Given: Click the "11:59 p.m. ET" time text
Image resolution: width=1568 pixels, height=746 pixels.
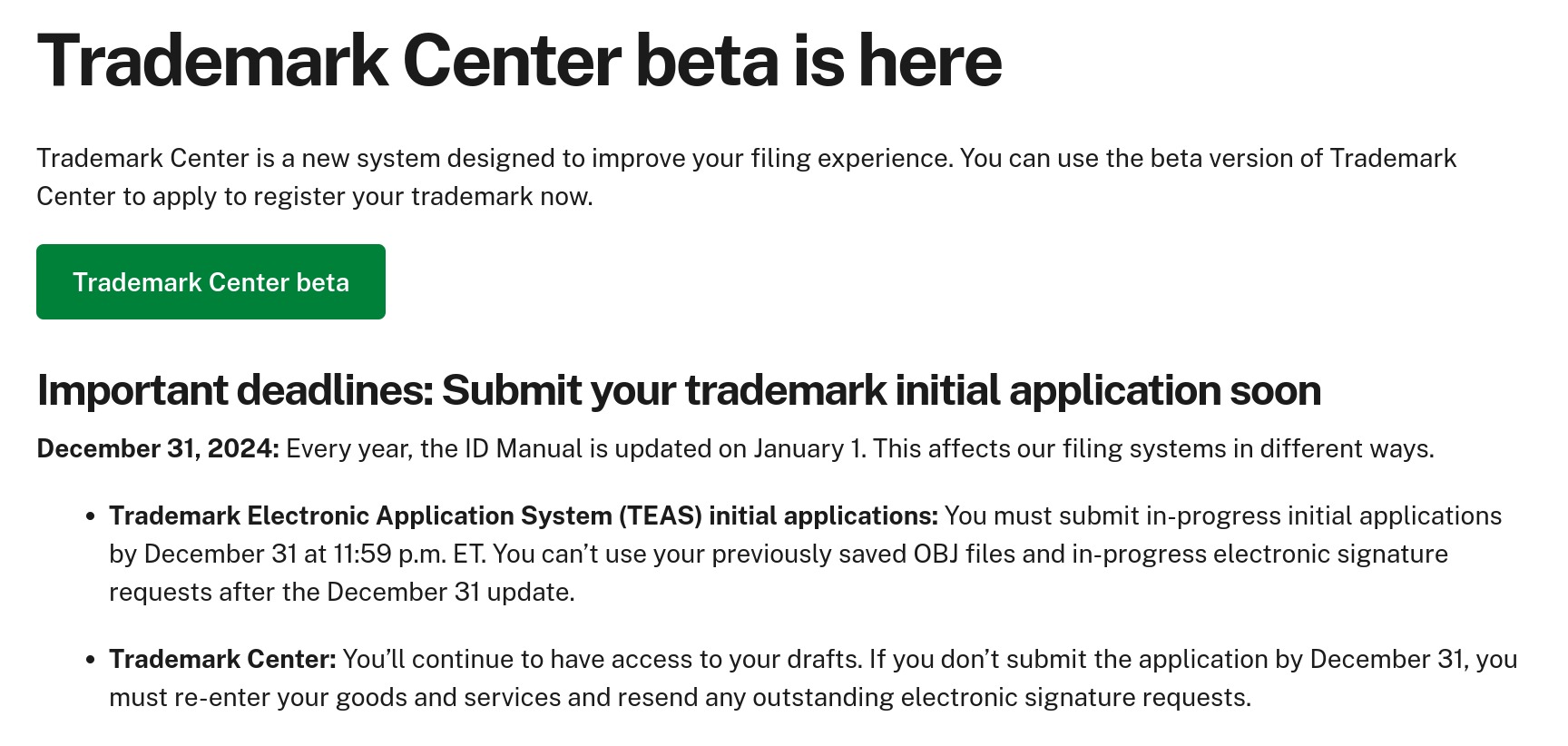Looking at the screenshot, I should click(408, 555).
